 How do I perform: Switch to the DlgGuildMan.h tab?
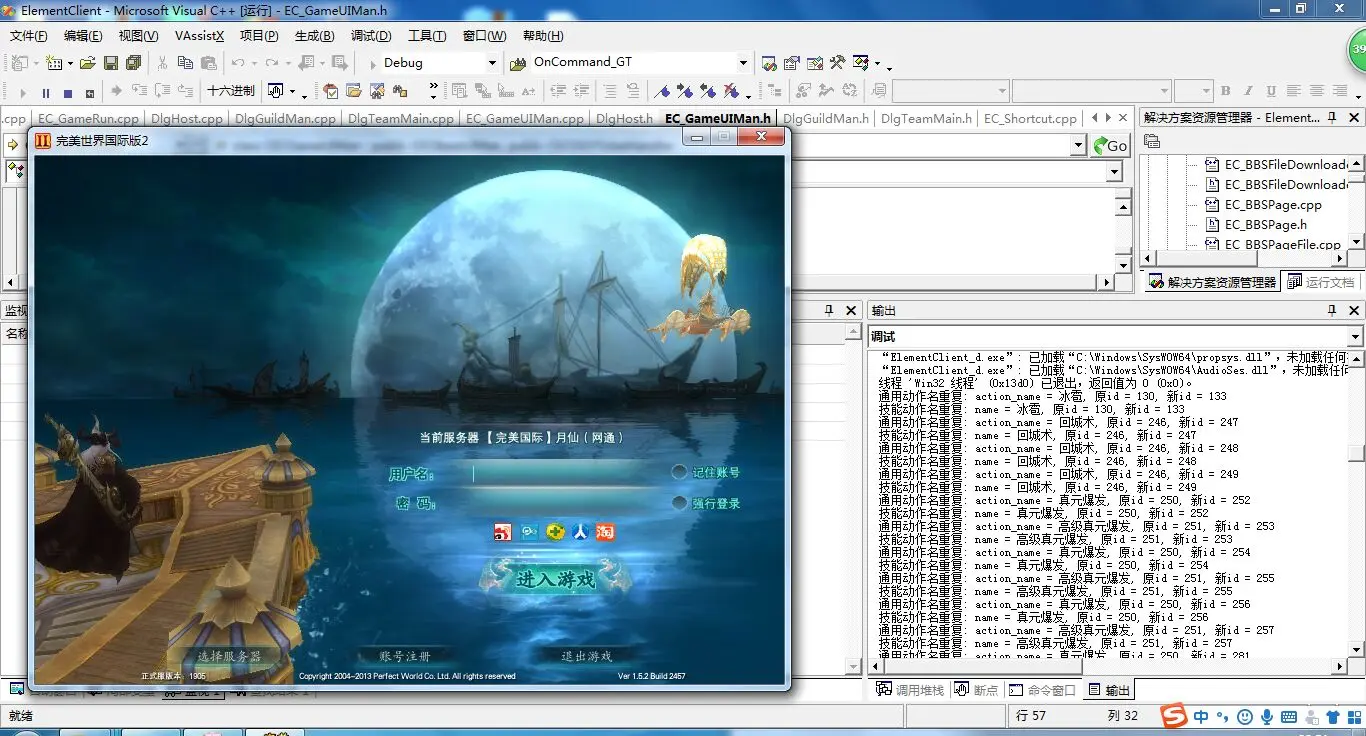click(x=826, y=118)
